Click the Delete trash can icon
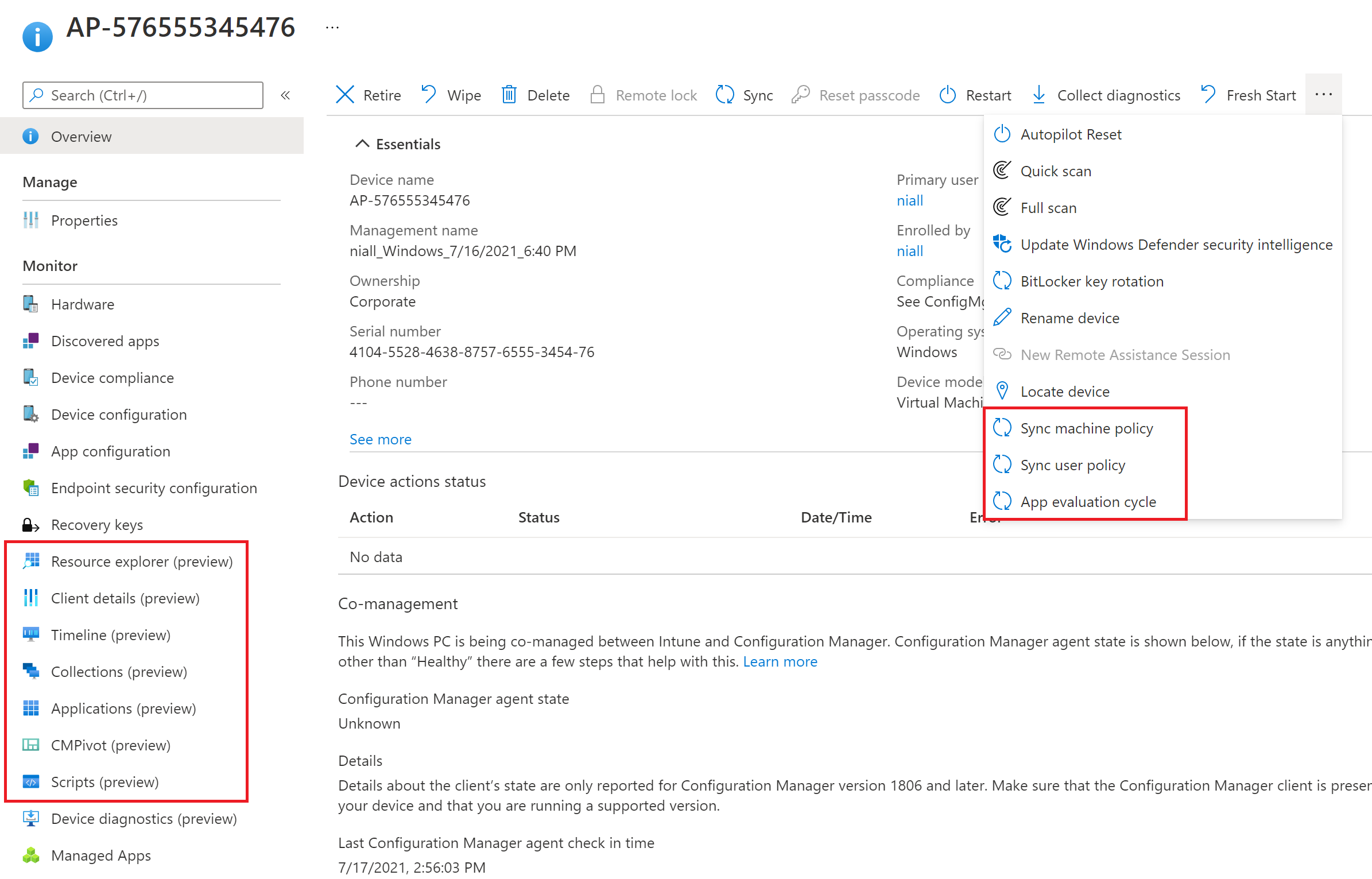 [x=509, y=94]
